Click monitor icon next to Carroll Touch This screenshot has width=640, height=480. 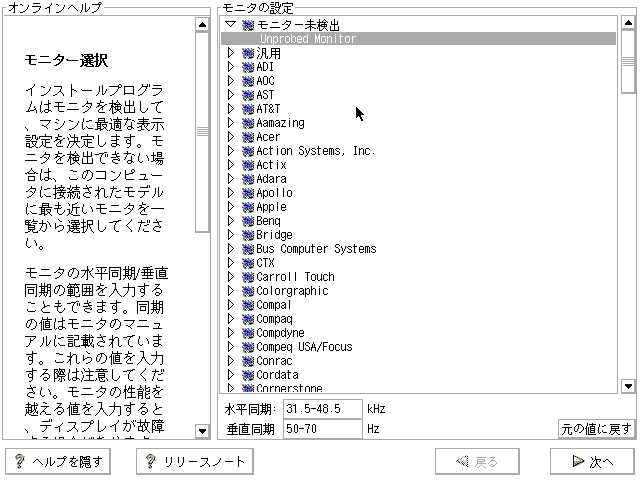(x=248, y=277)
